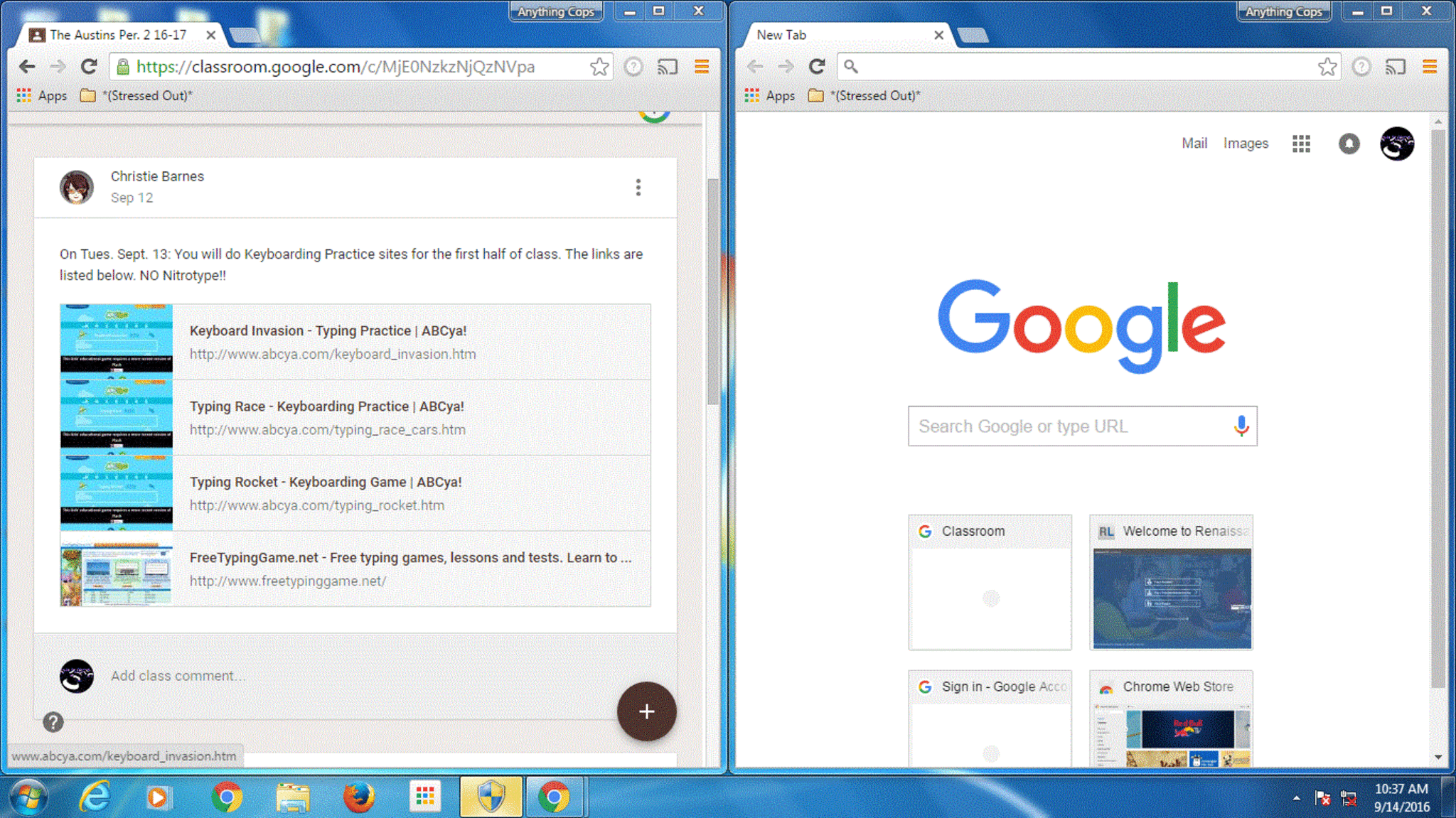Click the cast icon in the left Chrome toolbar

[x=667, y=67]
